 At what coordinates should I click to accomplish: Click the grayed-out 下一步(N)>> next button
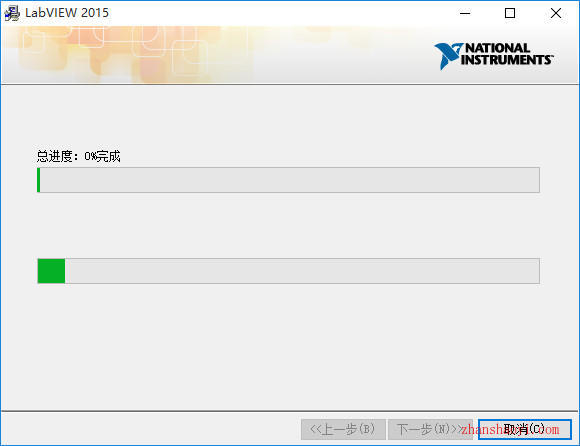point(430,429)
